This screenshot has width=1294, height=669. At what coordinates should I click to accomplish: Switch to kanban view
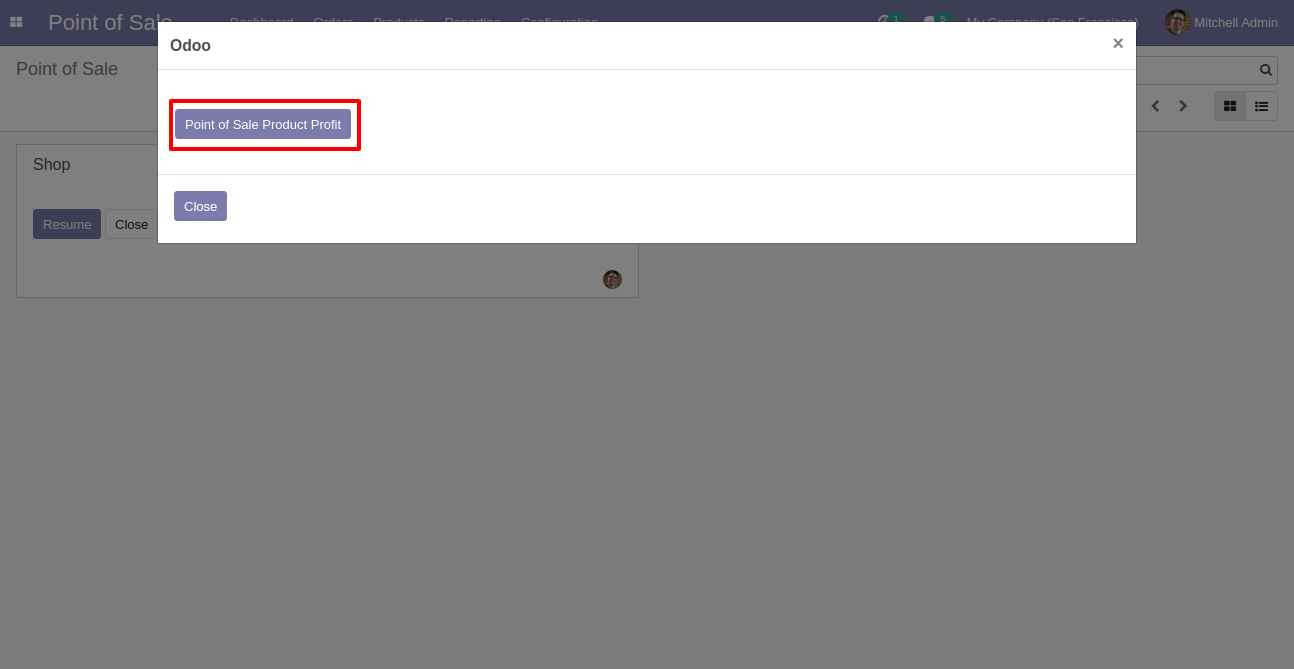tap(1230, 106)
